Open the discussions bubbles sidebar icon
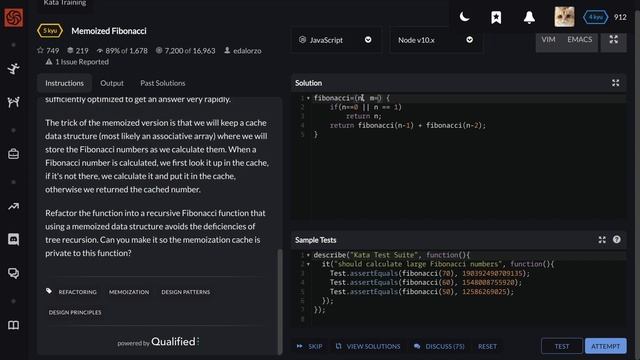The image size is (640, 360). (x=13, y=273)
